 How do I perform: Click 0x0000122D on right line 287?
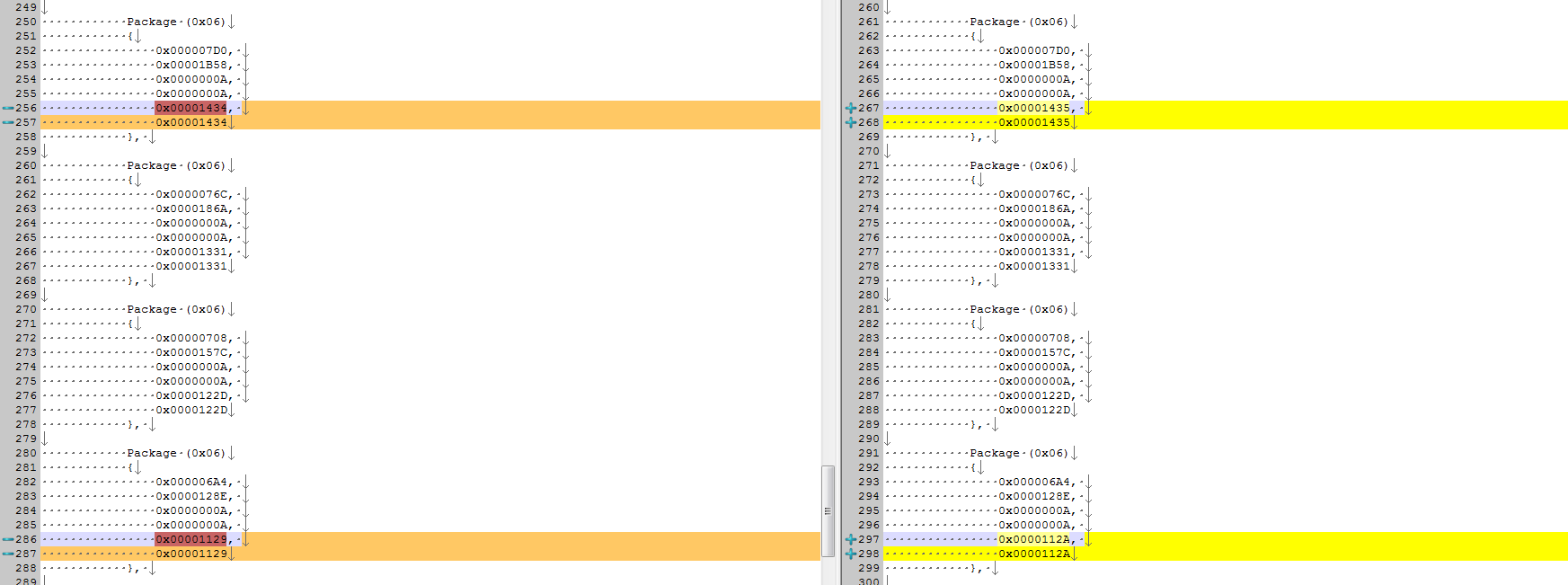[1034, 395]
